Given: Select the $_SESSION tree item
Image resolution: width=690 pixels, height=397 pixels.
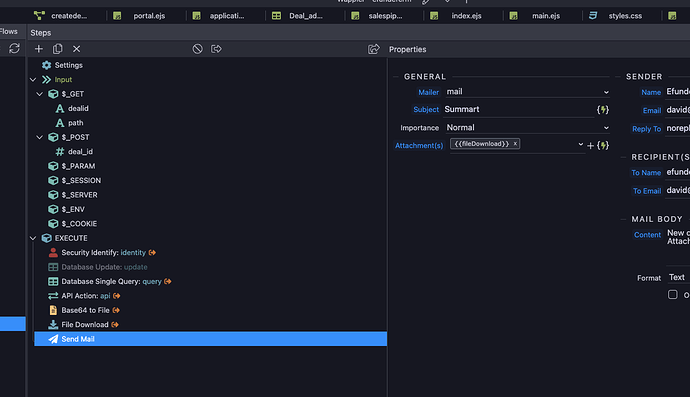Looking at the screenshot, I should (81, 180).
